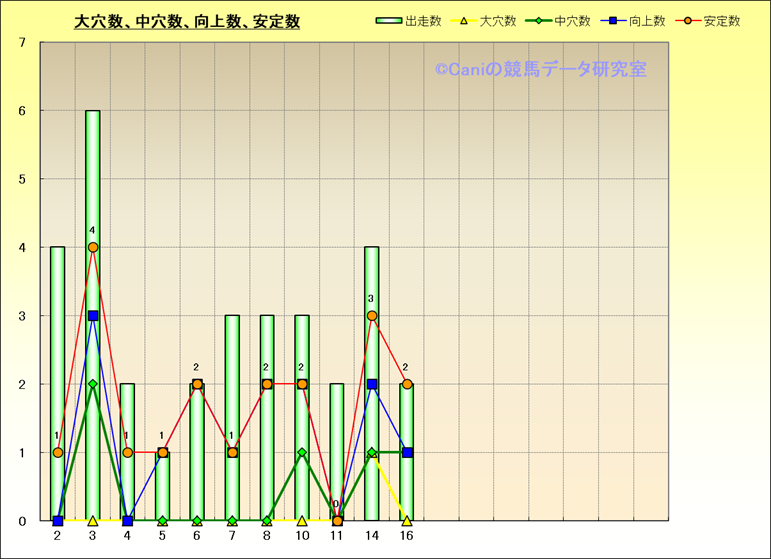Select the orange circle marker labeled 3
771x559 pixels.
point(372,315)
